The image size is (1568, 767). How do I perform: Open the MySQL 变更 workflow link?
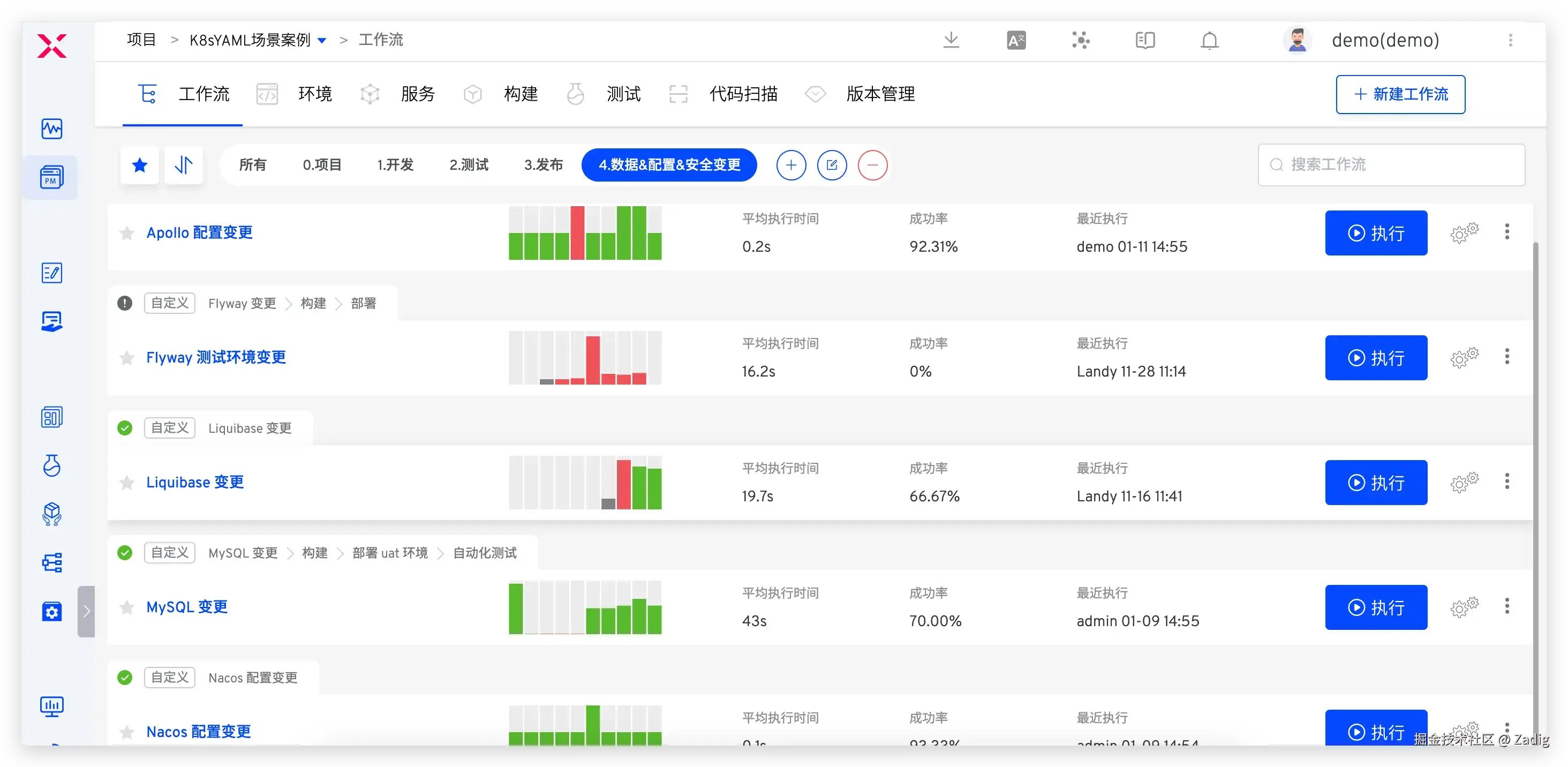click(x=187, y=607)
